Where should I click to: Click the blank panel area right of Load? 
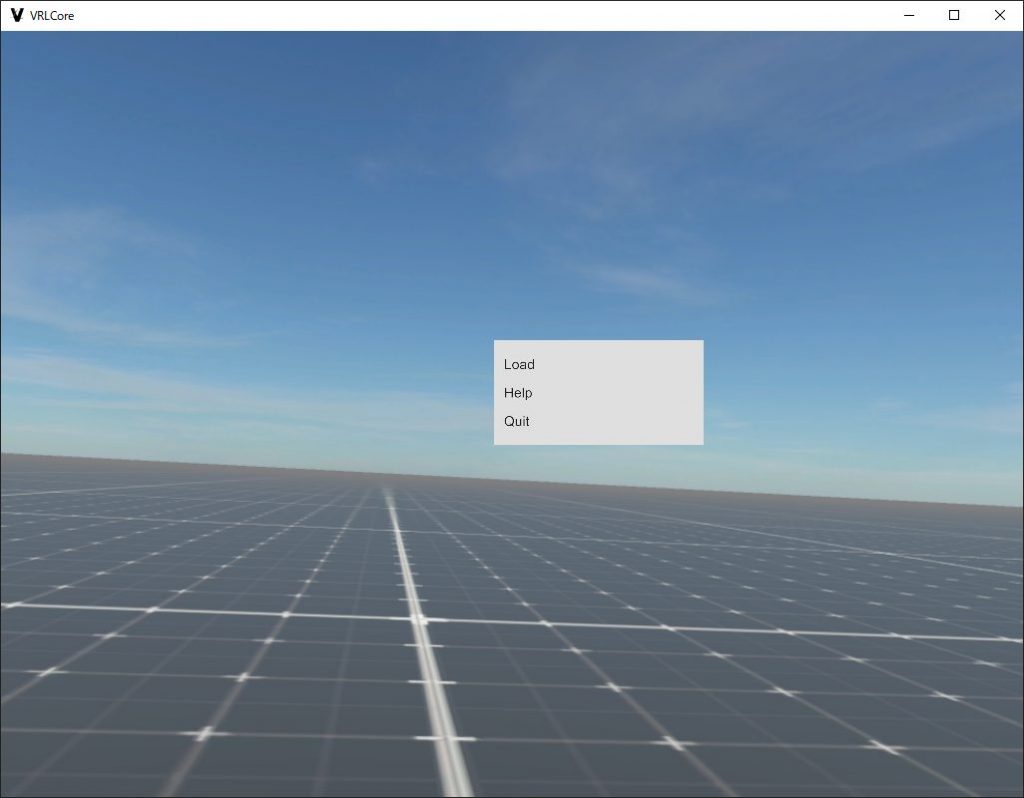pos(630,365)
